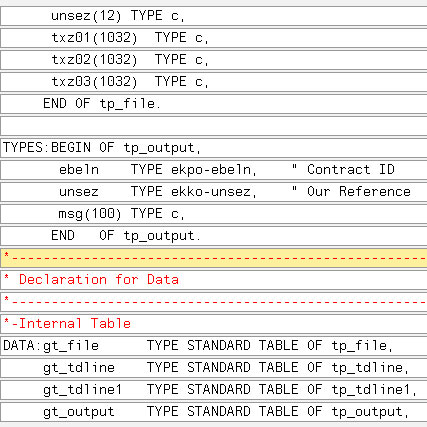Image resolution: width=427 pixels, height=427 pixels.
Task: Click the line 'END OF tp_file.'
Action: (x=213, y=104)
